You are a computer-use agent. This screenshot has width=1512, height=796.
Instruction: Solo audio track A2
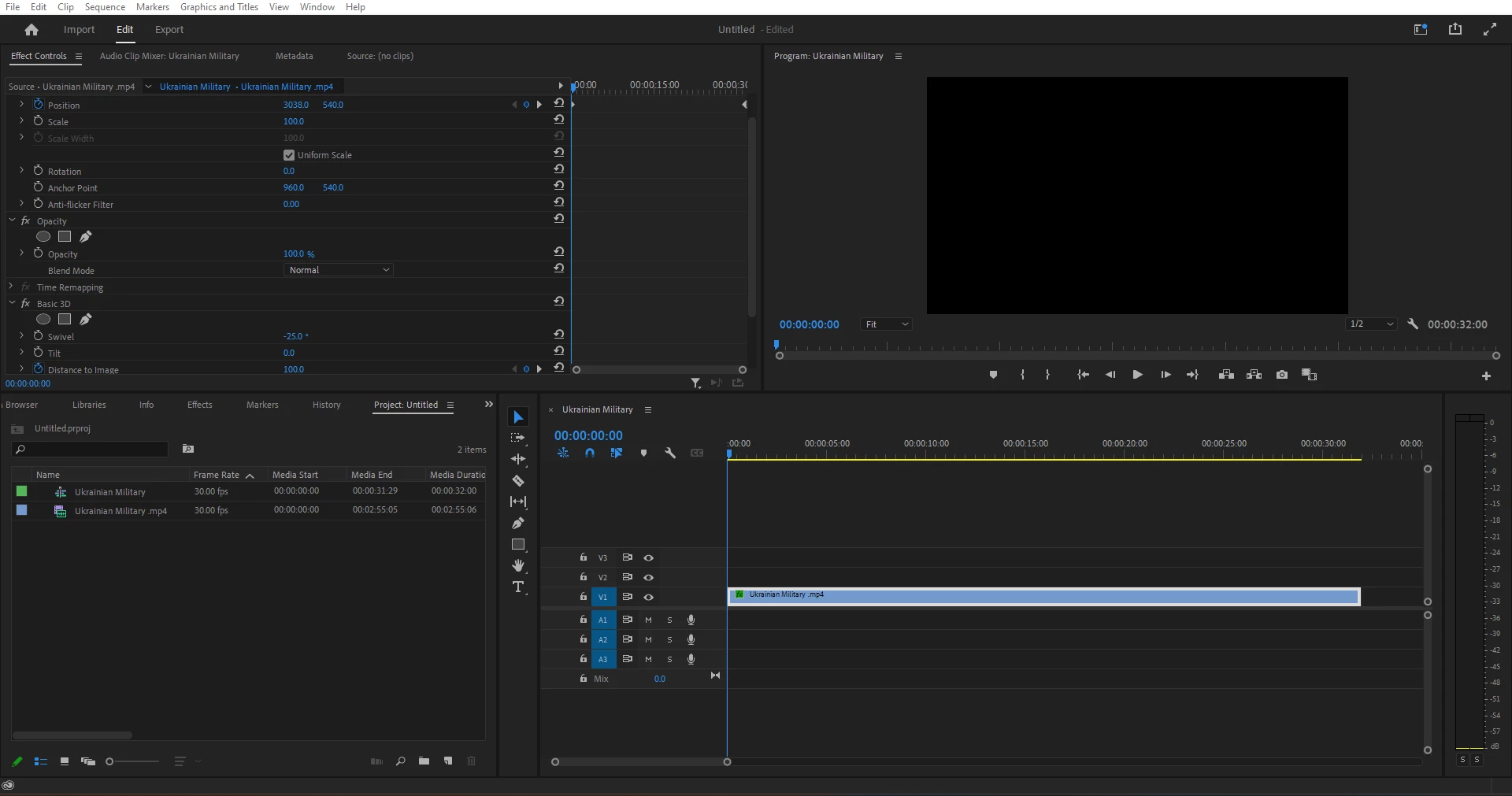pos(670,639)
